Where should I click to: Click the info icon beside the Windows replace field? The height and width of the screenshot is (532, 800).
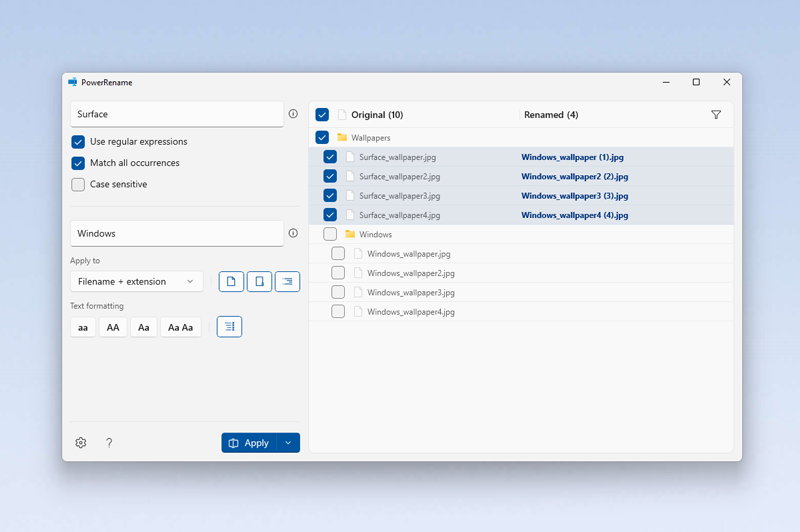point(293,233)
